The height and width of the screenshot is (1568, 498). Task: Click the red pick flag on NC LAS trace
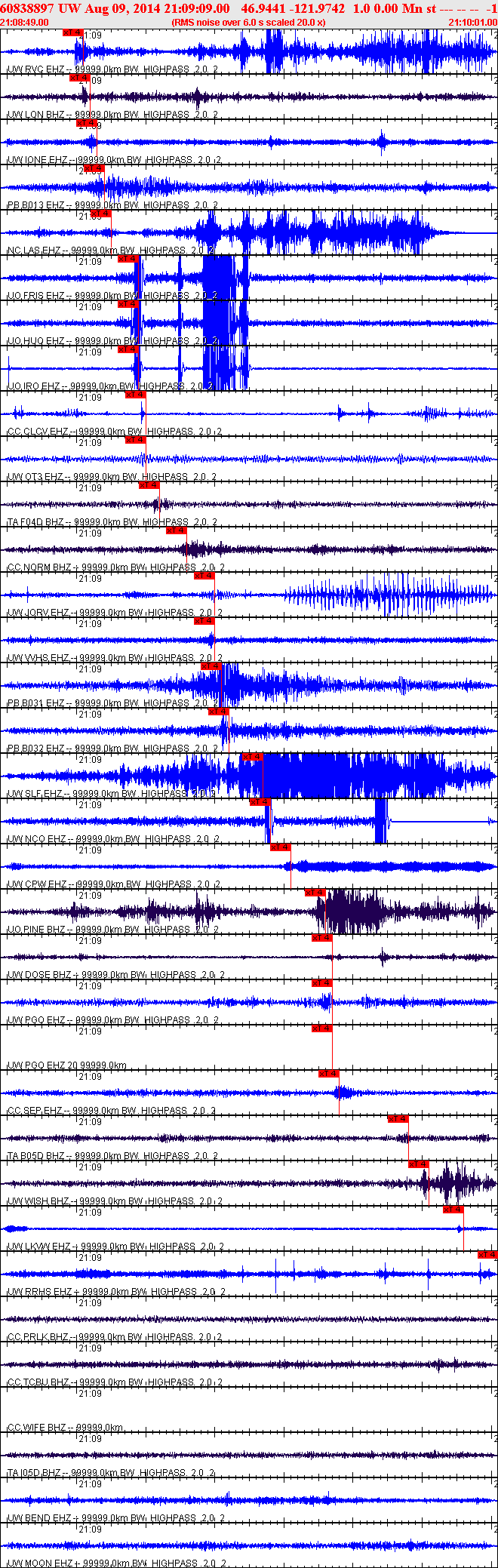(100, 214)
